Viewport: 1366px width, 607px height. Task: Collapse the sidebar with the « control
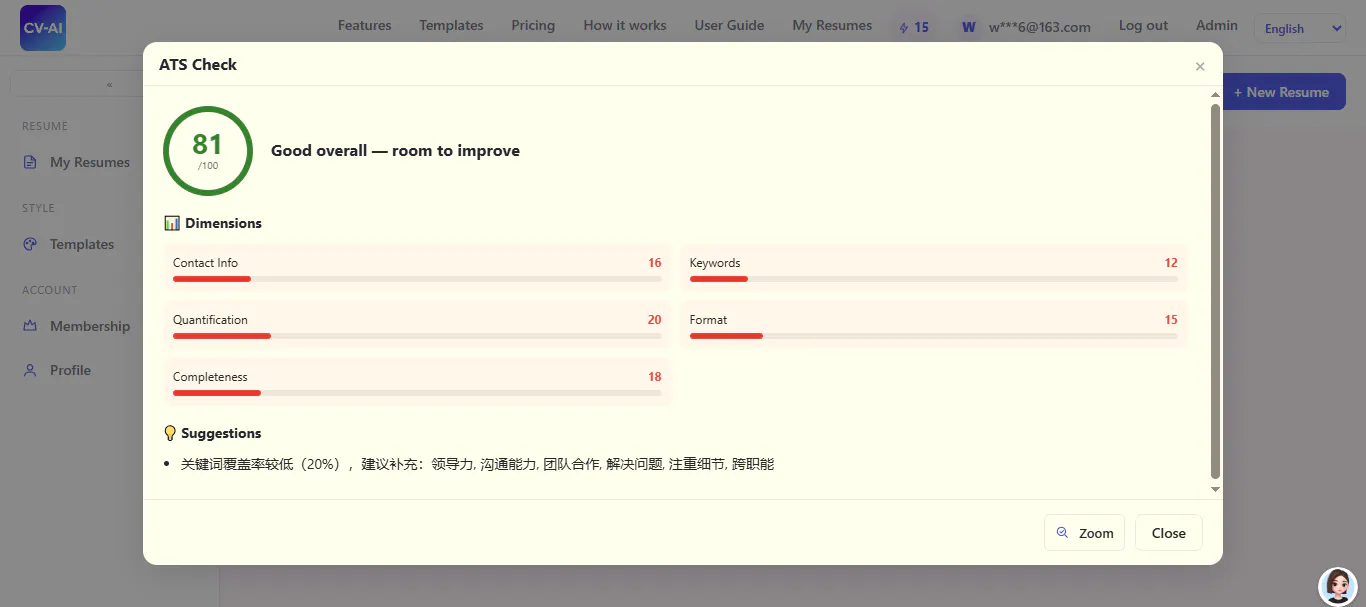point(109,85)
